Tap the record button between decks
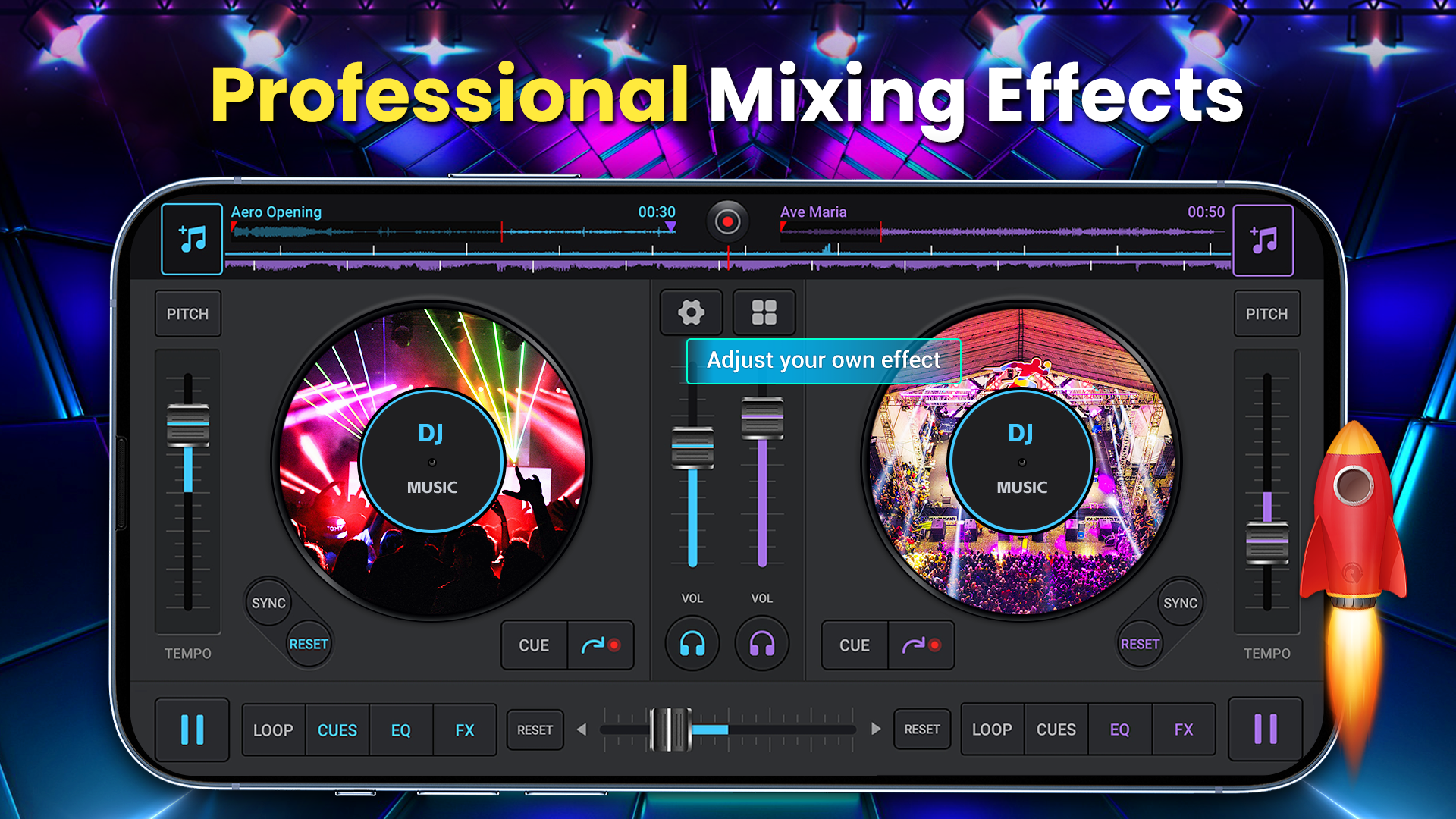The width and height of the screenshot is (1456, 819). coord(727,221)
